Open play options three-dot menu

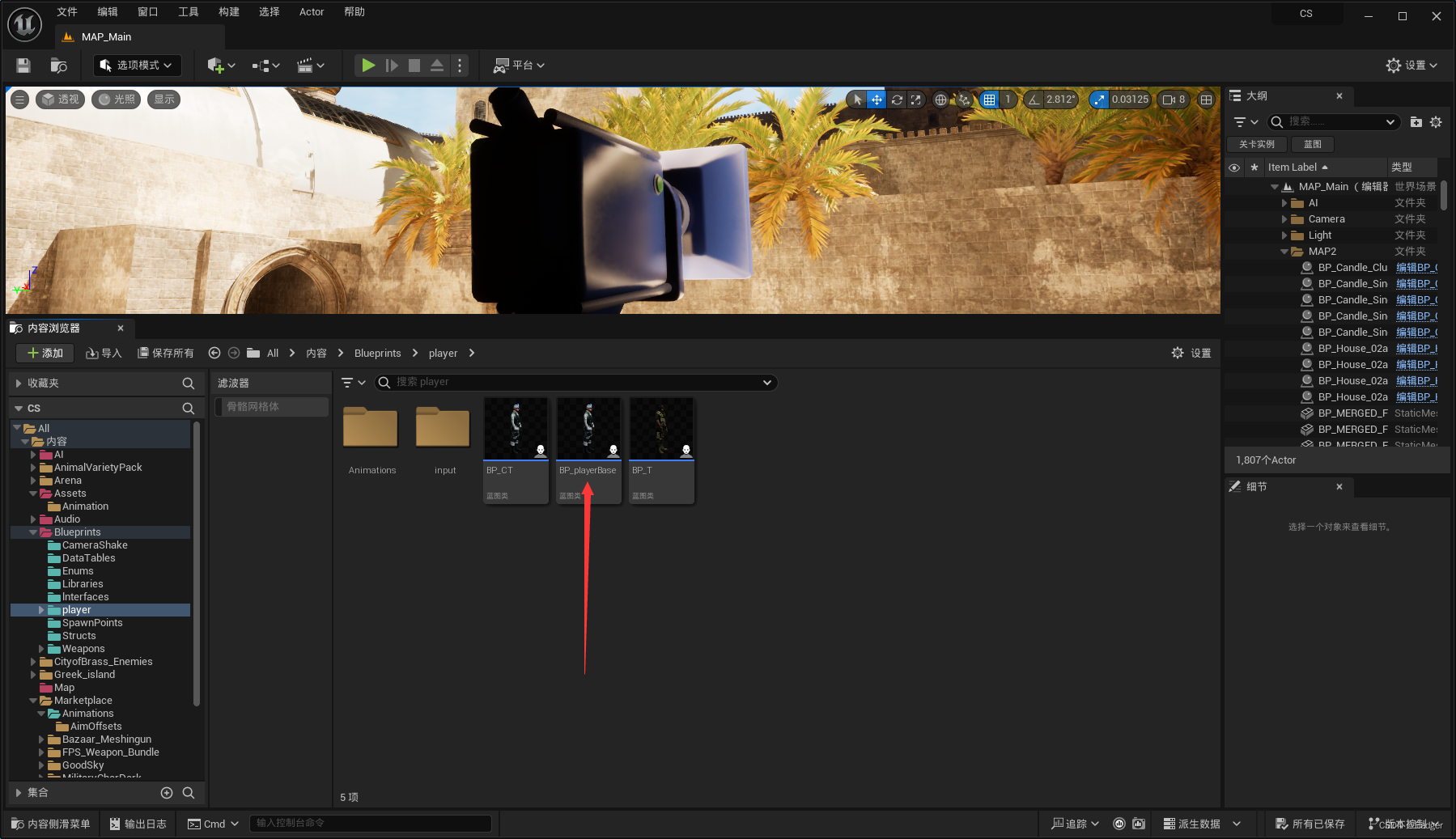pyautogui.click(x=460, y=66)
